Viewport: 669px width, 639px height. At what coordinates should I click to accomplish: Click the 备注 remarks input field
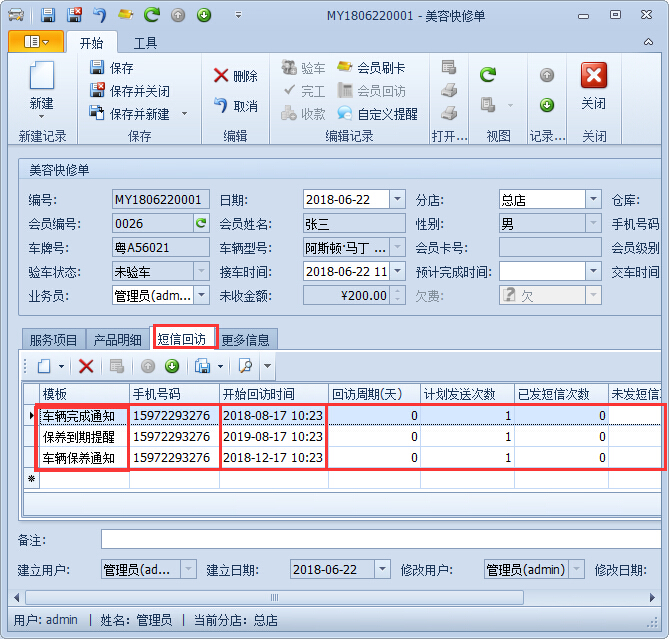[x=380, y=540]
